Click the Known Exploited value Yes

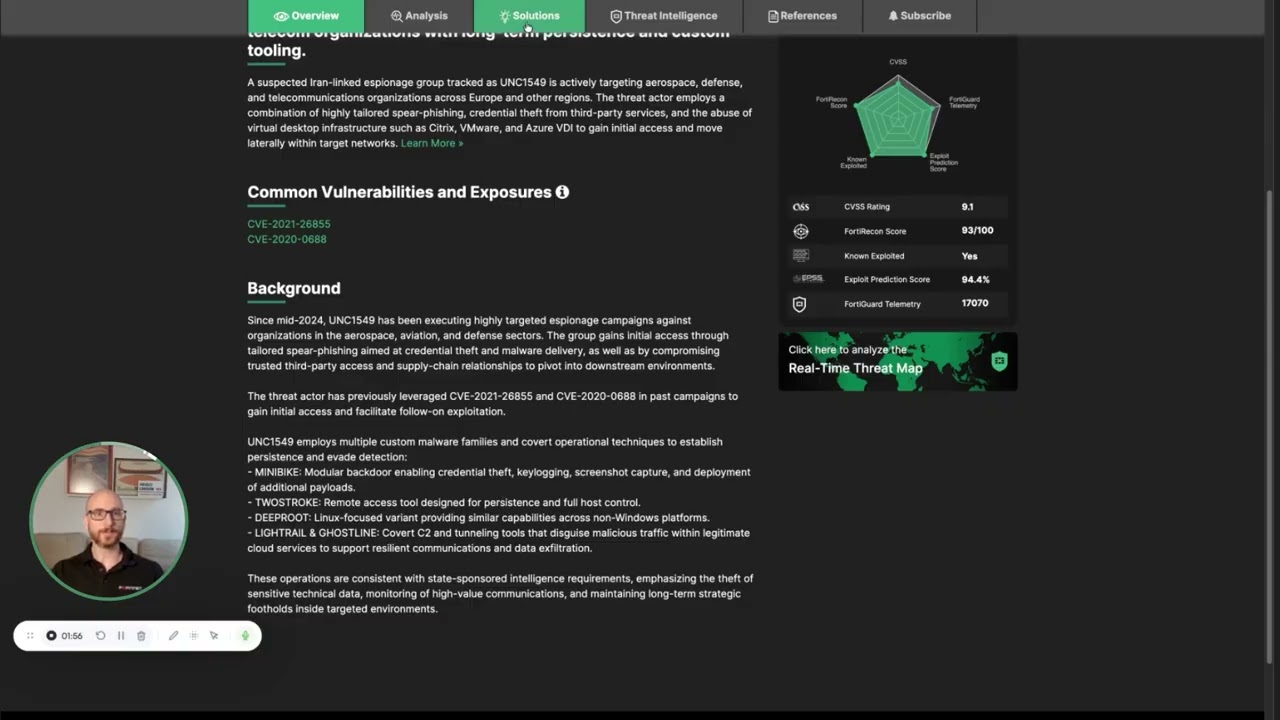point(969,256)
